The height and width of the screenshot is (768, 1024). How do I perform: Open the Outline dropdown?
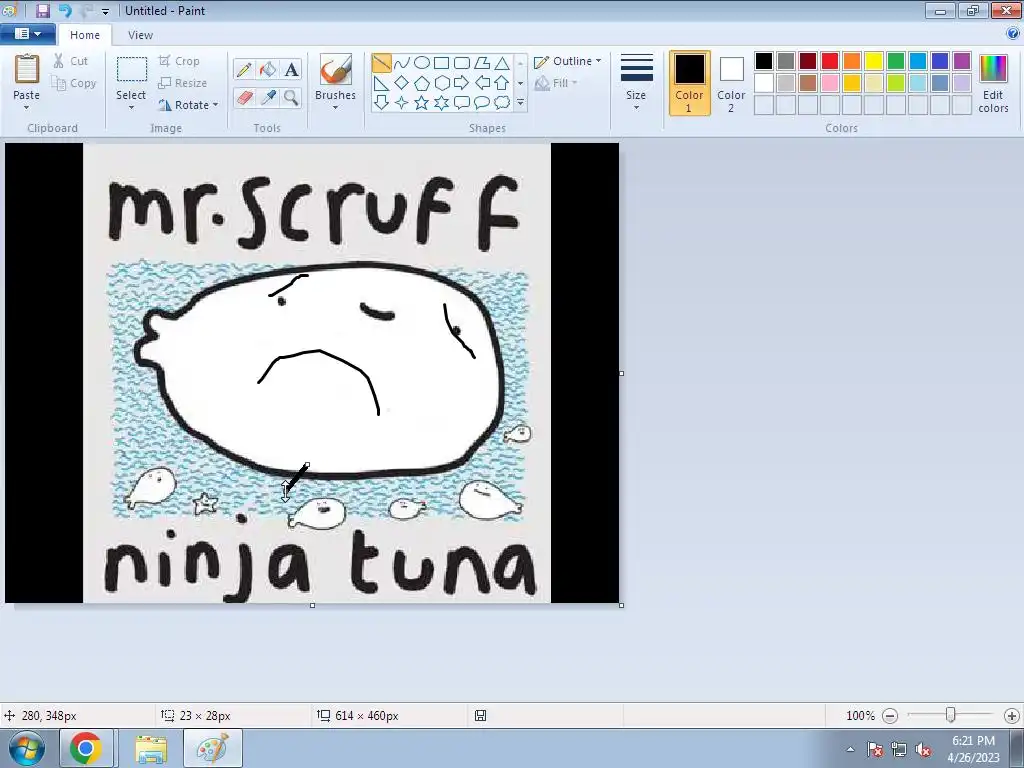coord(567,61)
